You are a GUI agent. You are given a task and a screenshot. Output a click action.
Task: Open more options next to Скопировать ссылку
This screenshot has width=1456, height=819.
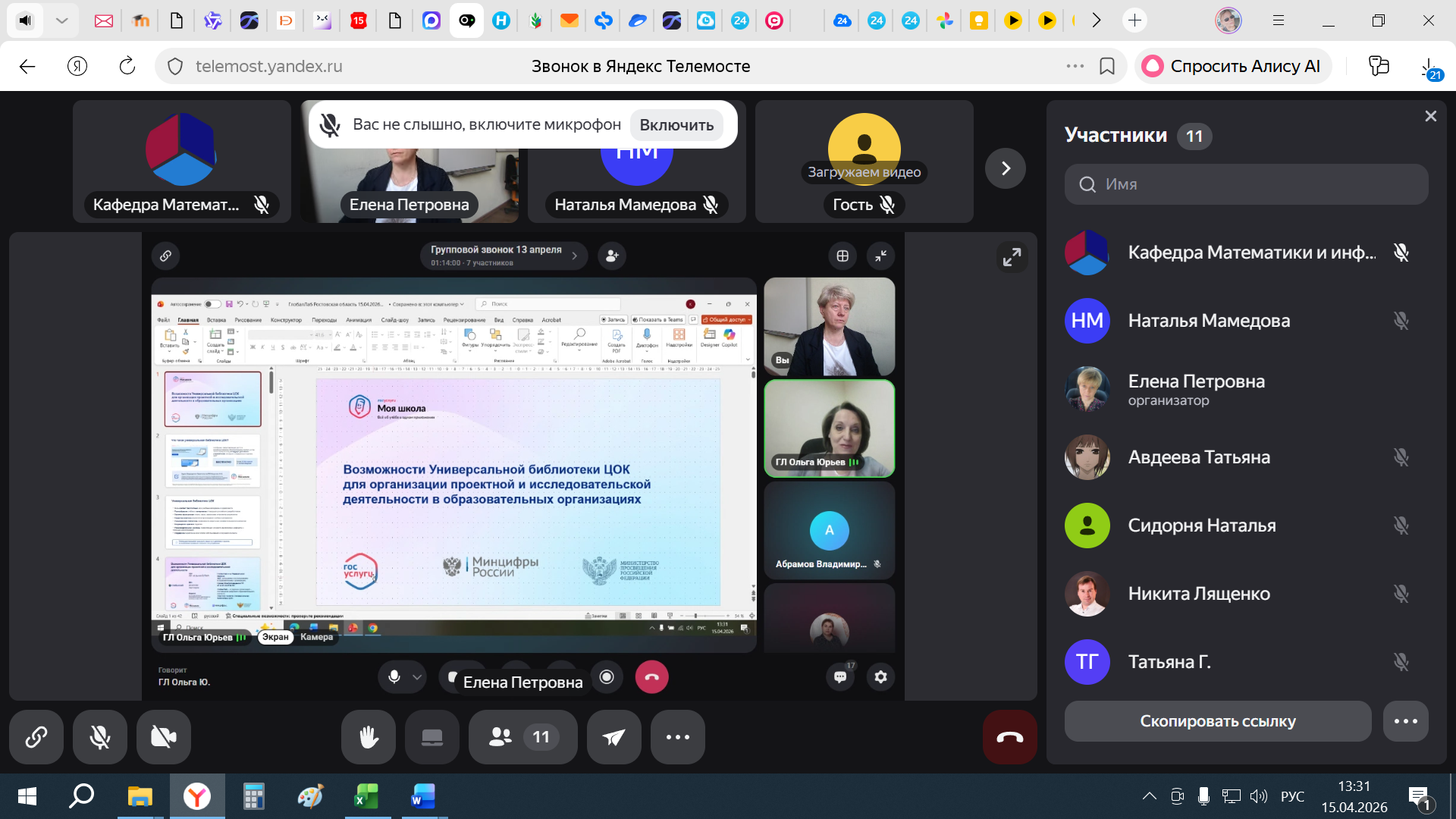(1406, 721)
